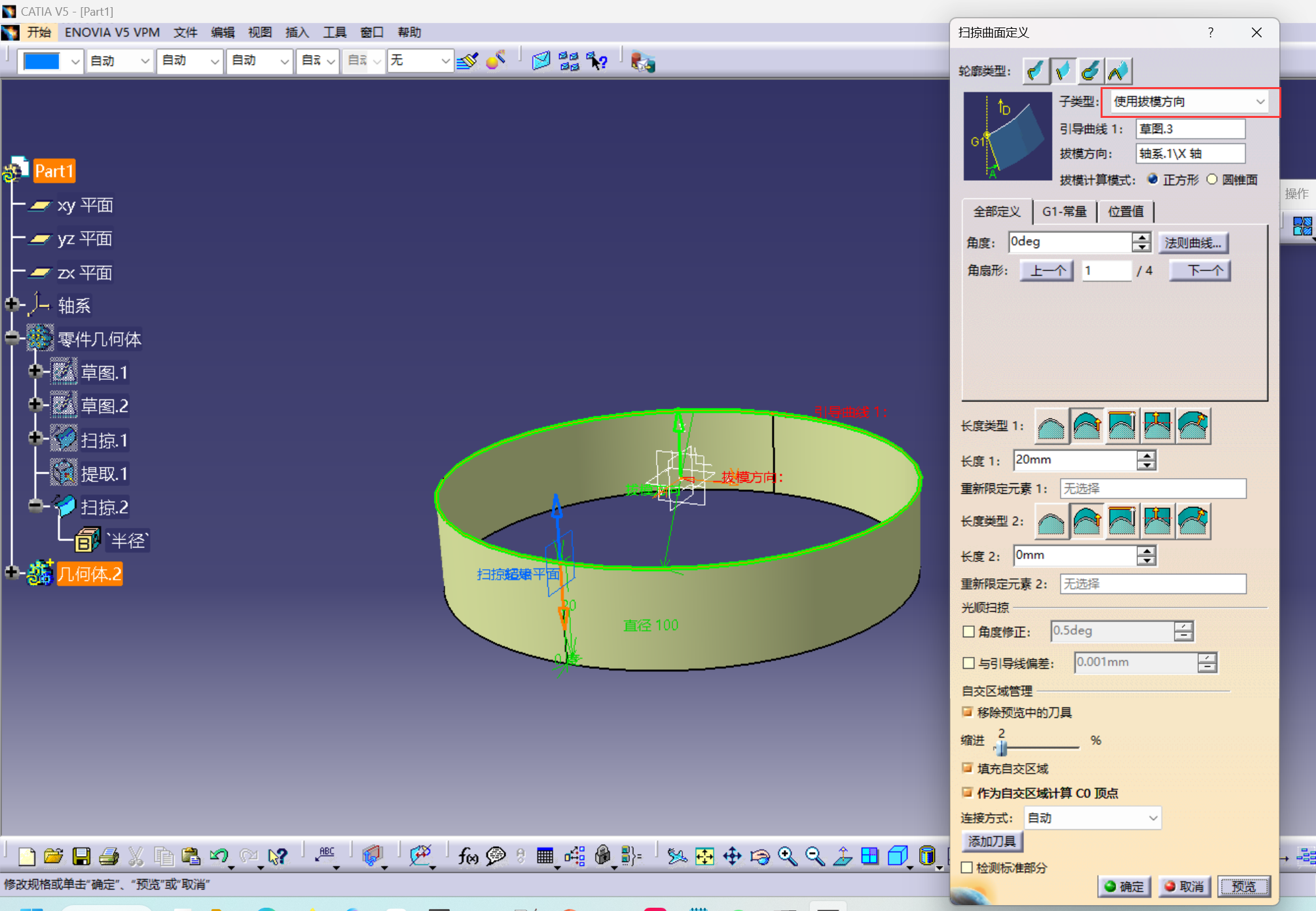Select the Circle profile type icon
Image resolution: width=1316 pixels, height=911 pixels.
(x=1090, y=71)
